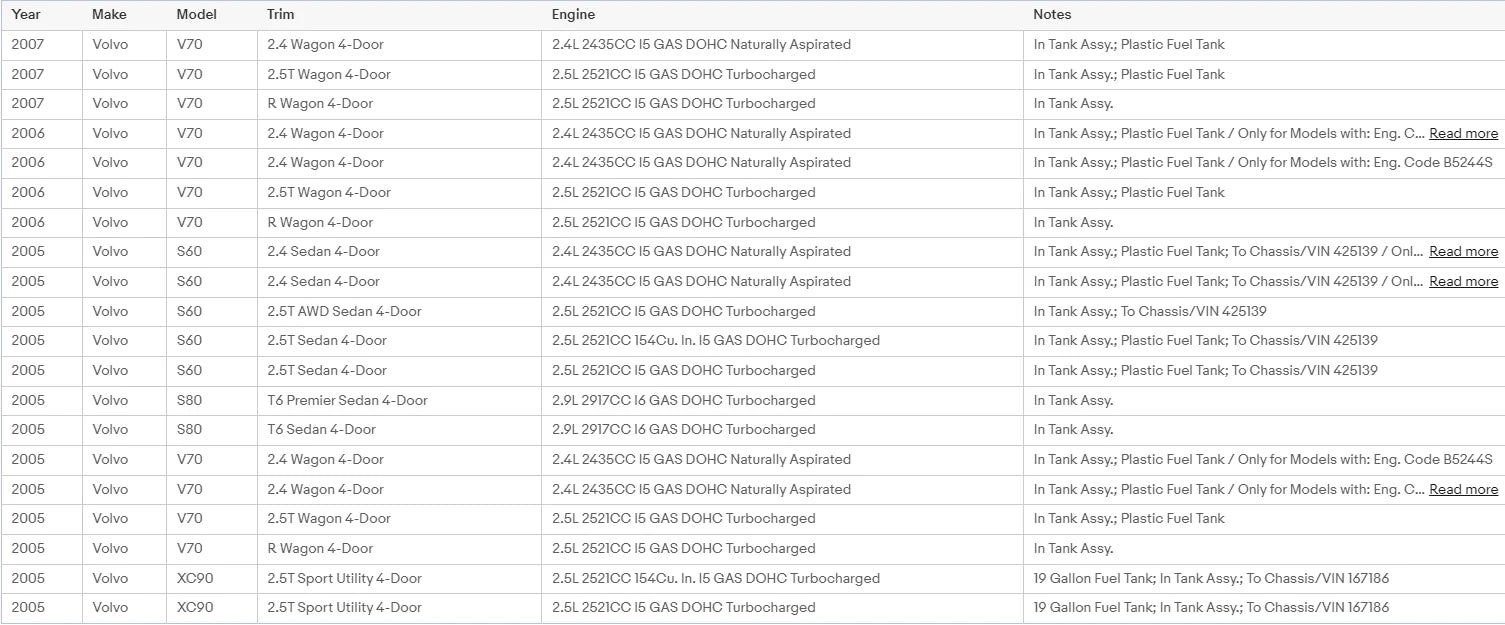Click the 2006 "R Wagon 4-Door" trim cell
The height and width of the screenshot is (625, 1505).
pos(399,222)
